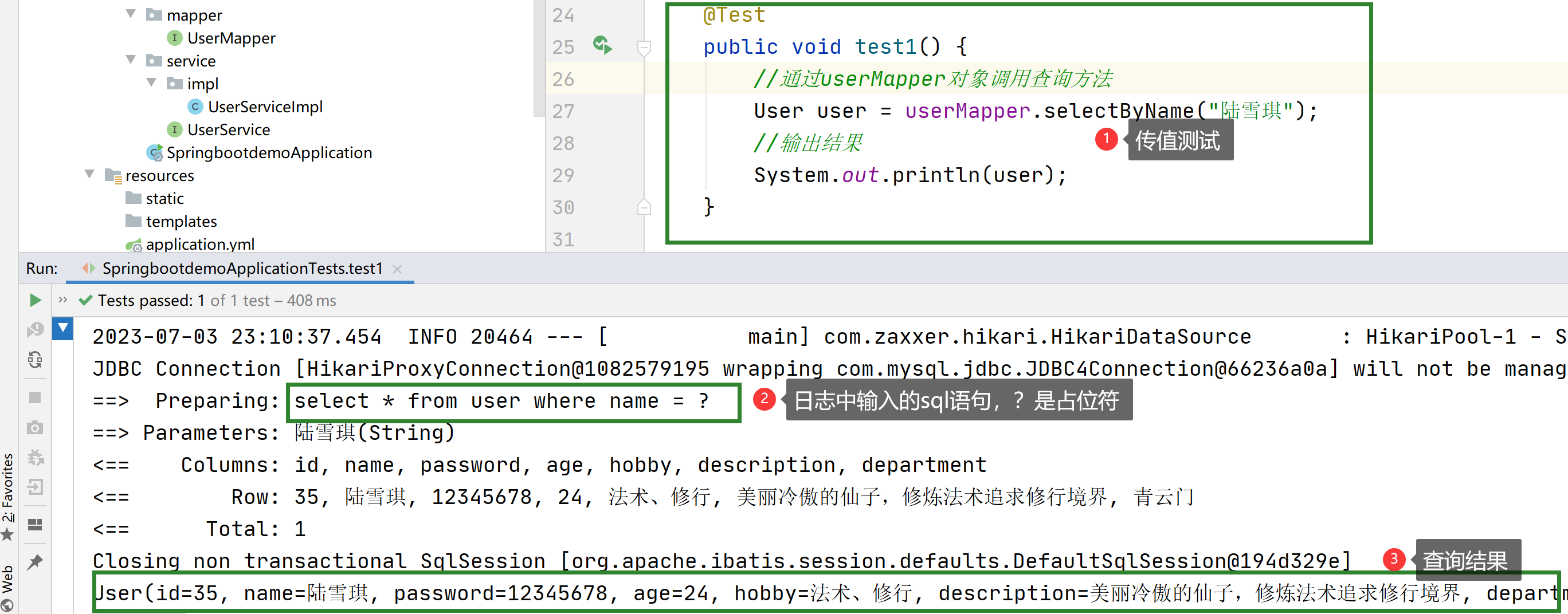Click the project tree vertical scrollbar
This screenshot has width=1568, height=614.
[x=538, y=58]
